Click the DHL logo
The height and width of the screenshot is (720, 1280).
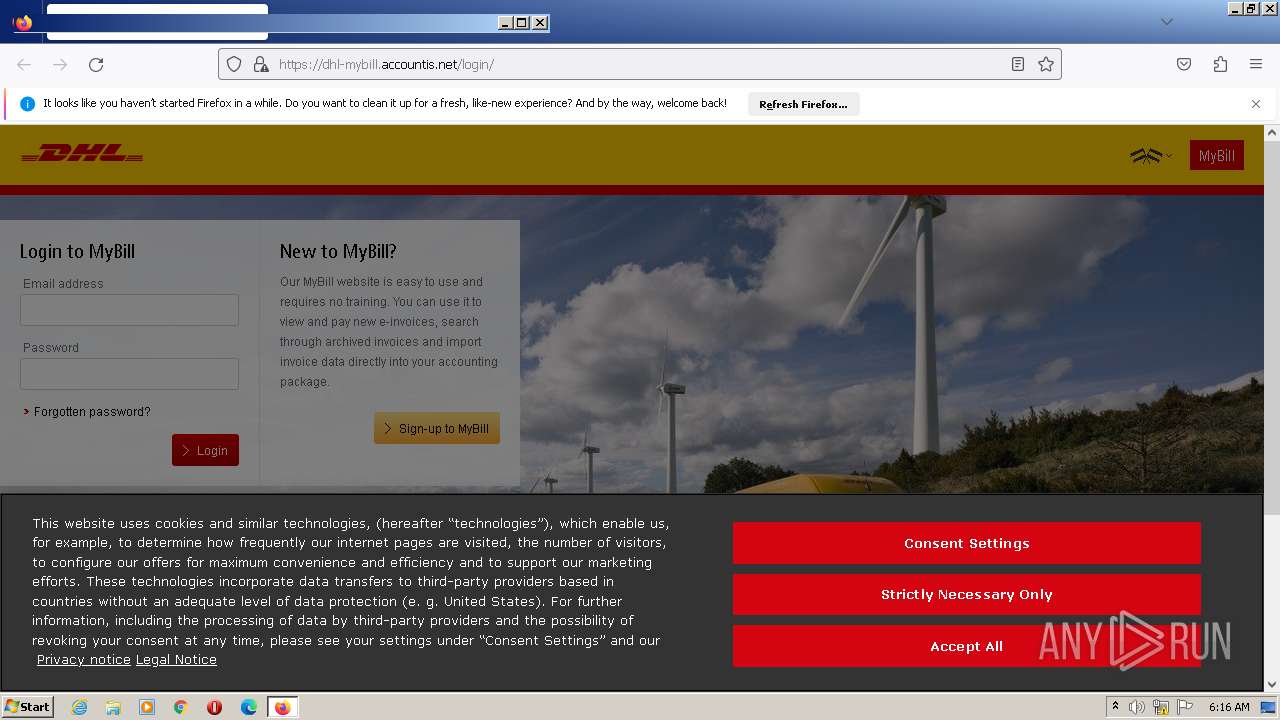coord(82,154)
